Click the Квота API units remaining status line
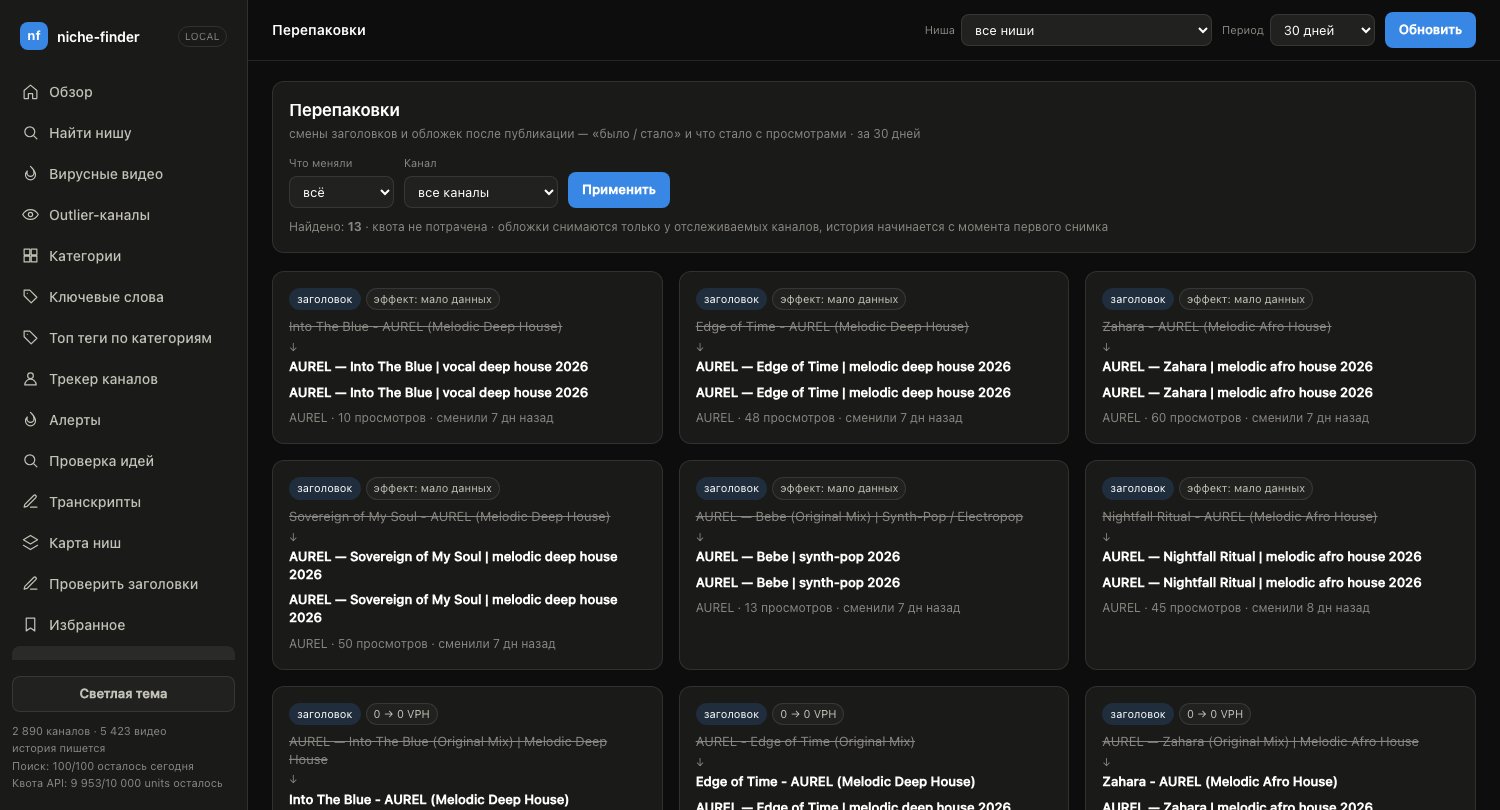1500x810 pixels. point(117,783)
